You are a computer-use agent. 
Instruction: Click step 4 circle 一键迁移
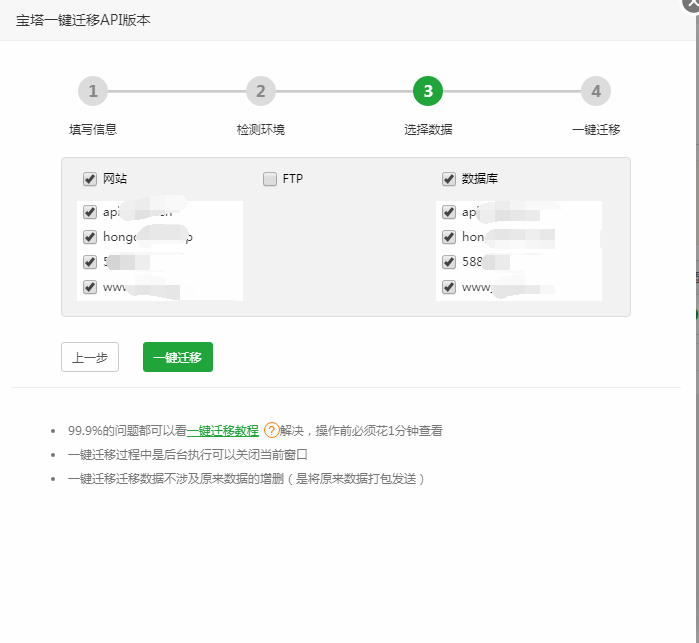click(596, 92)
